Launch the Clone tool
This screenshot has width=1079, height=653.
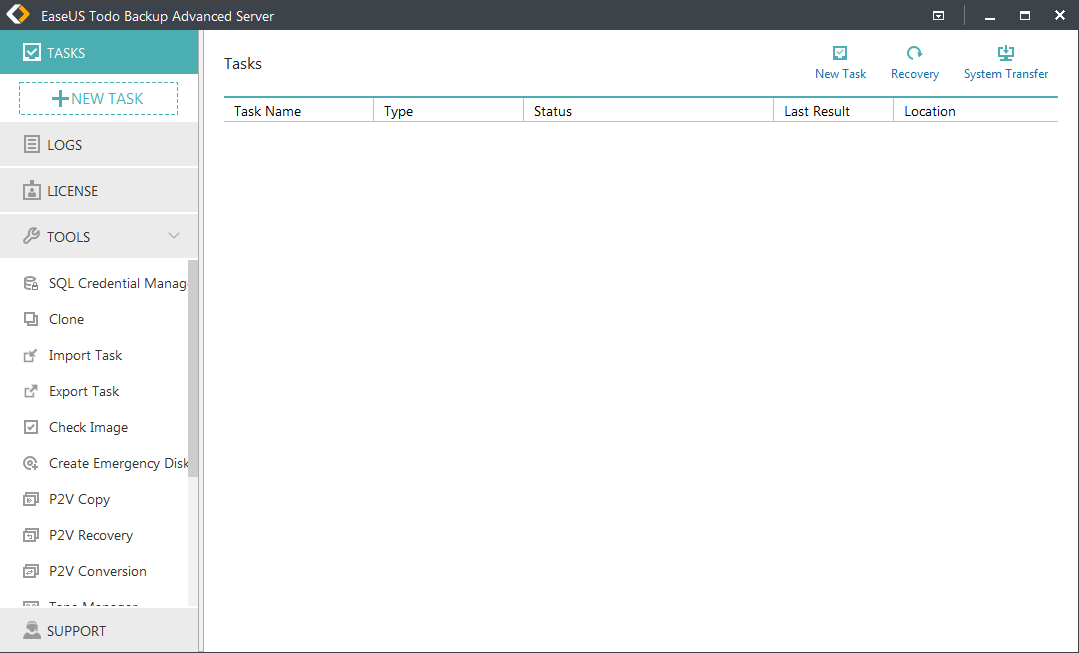coord(66,319)
